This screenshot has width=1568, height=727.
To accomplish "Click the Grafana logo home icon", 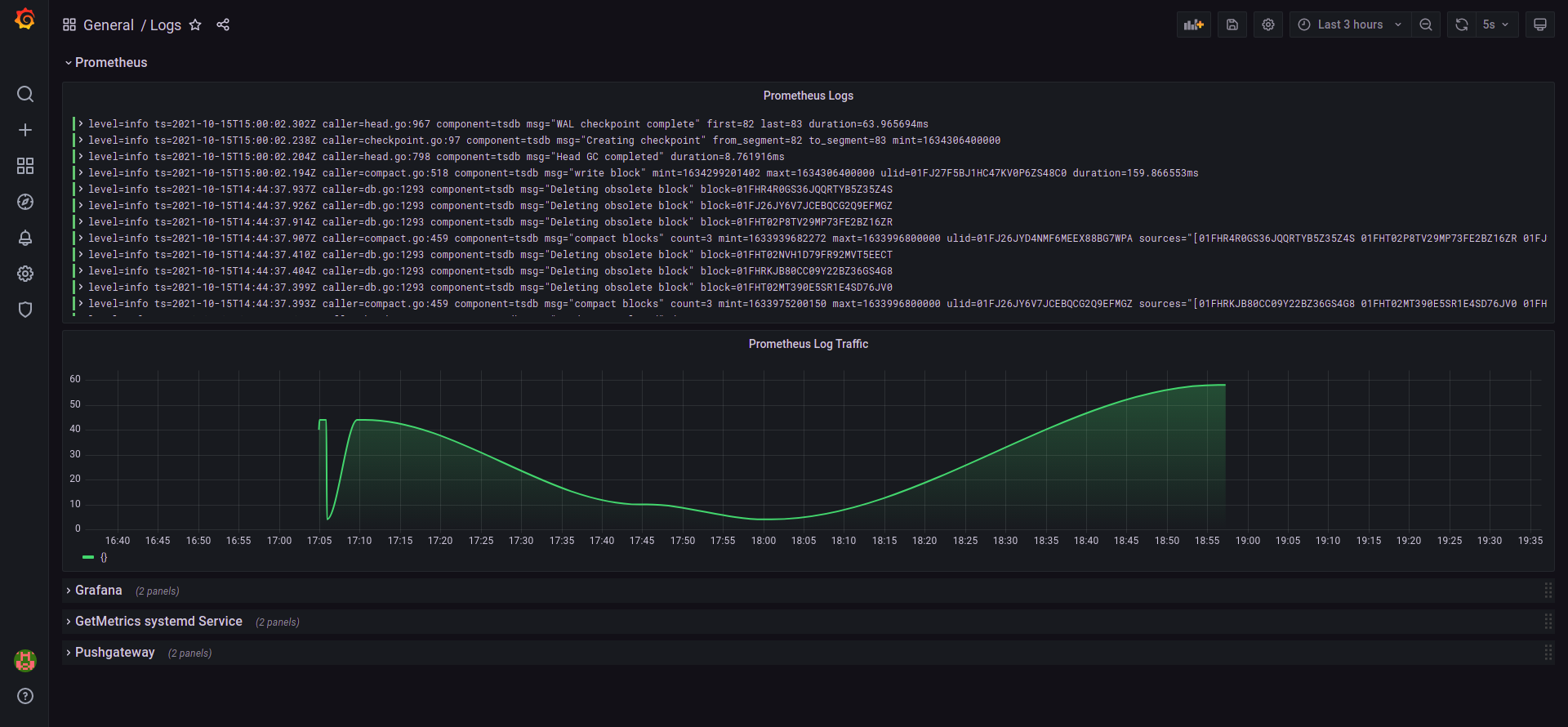I will [25, 19].
